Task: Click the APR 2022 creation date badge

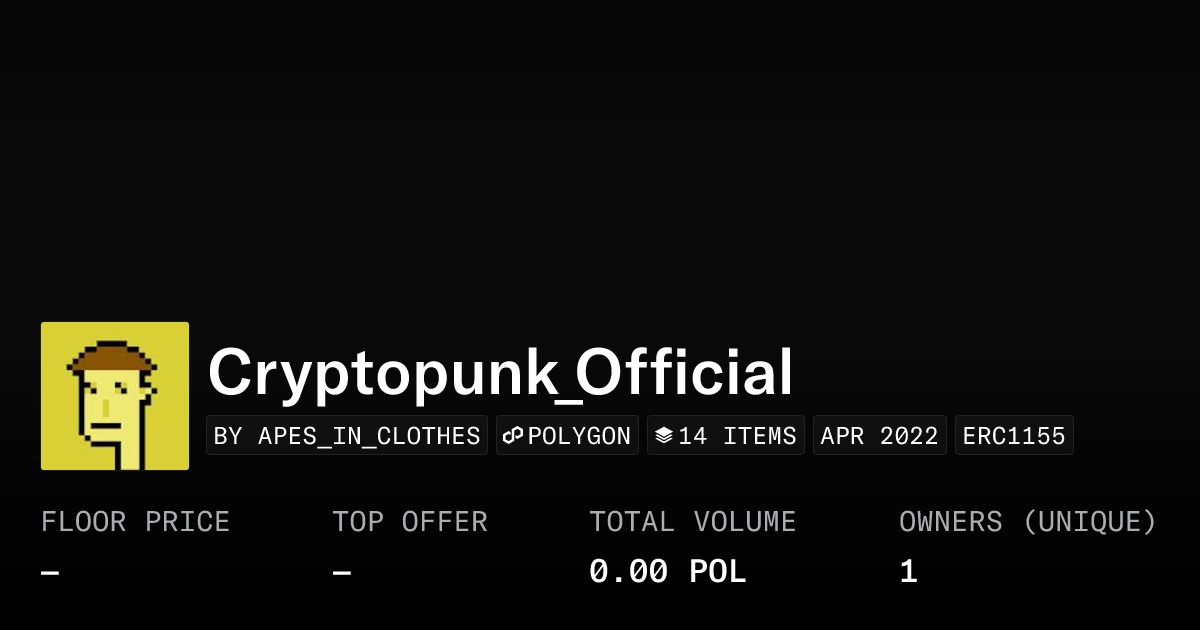Action: pos(879,436)
